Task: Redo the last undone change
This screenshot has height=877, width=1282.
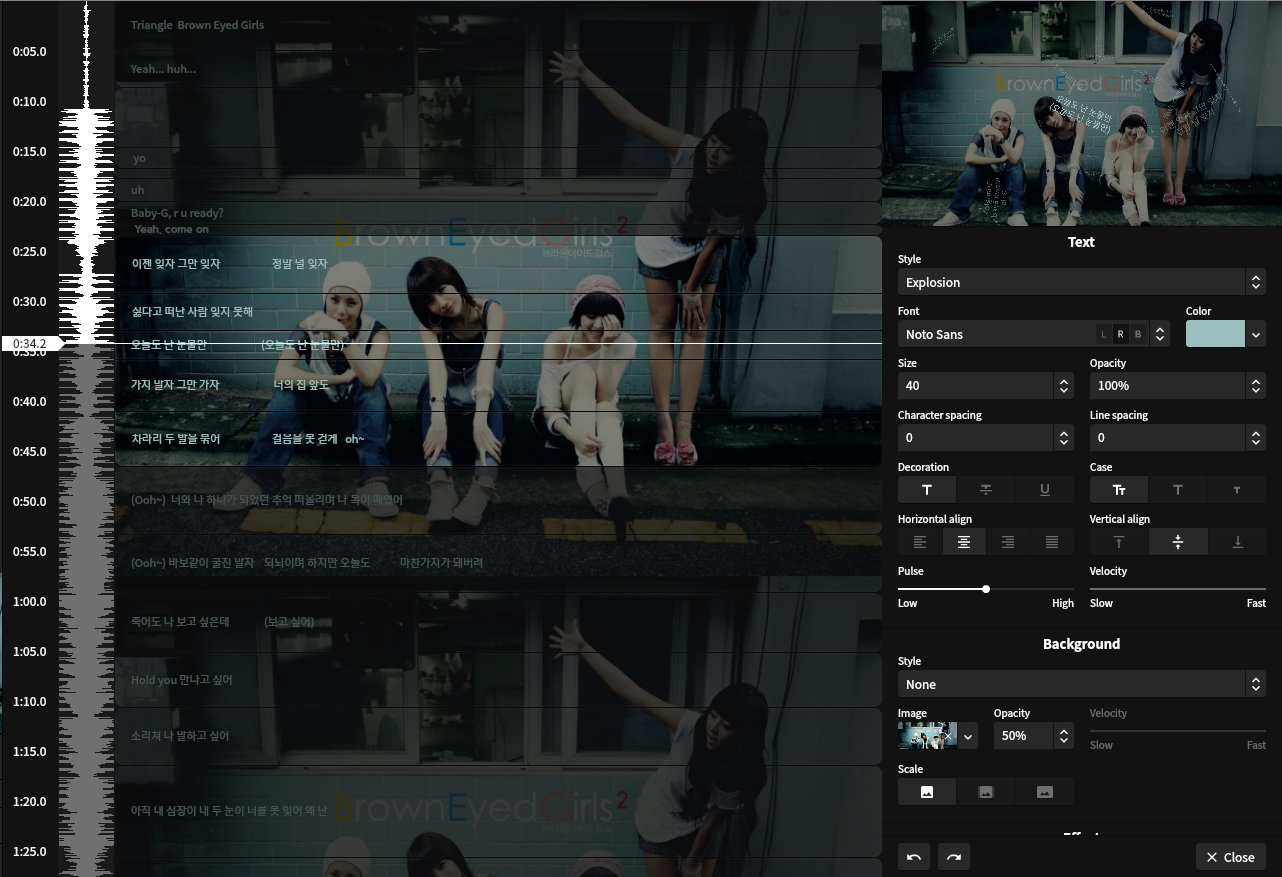Action: pos(954,857)
